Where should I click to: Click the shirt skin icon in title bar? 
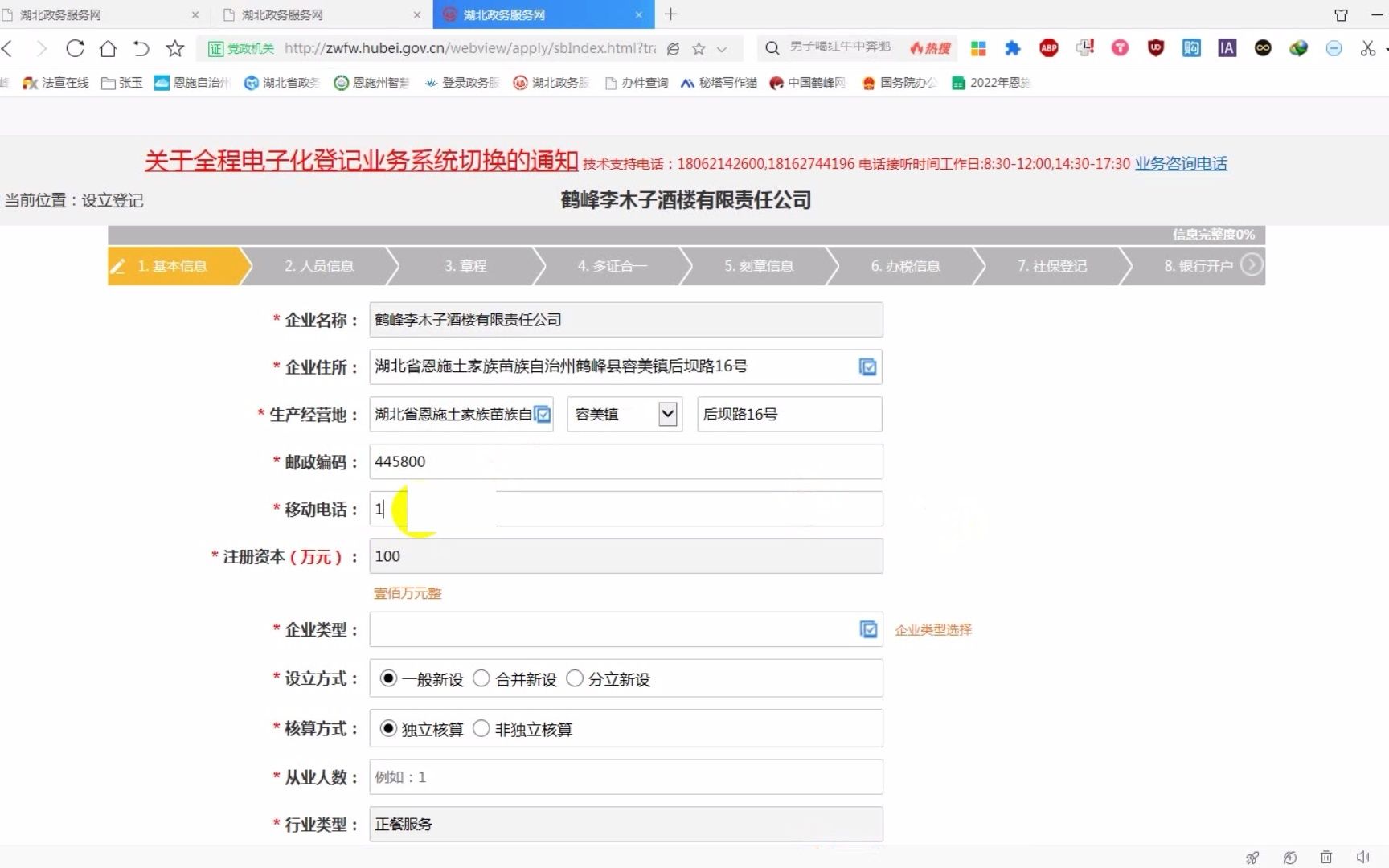1341,15
